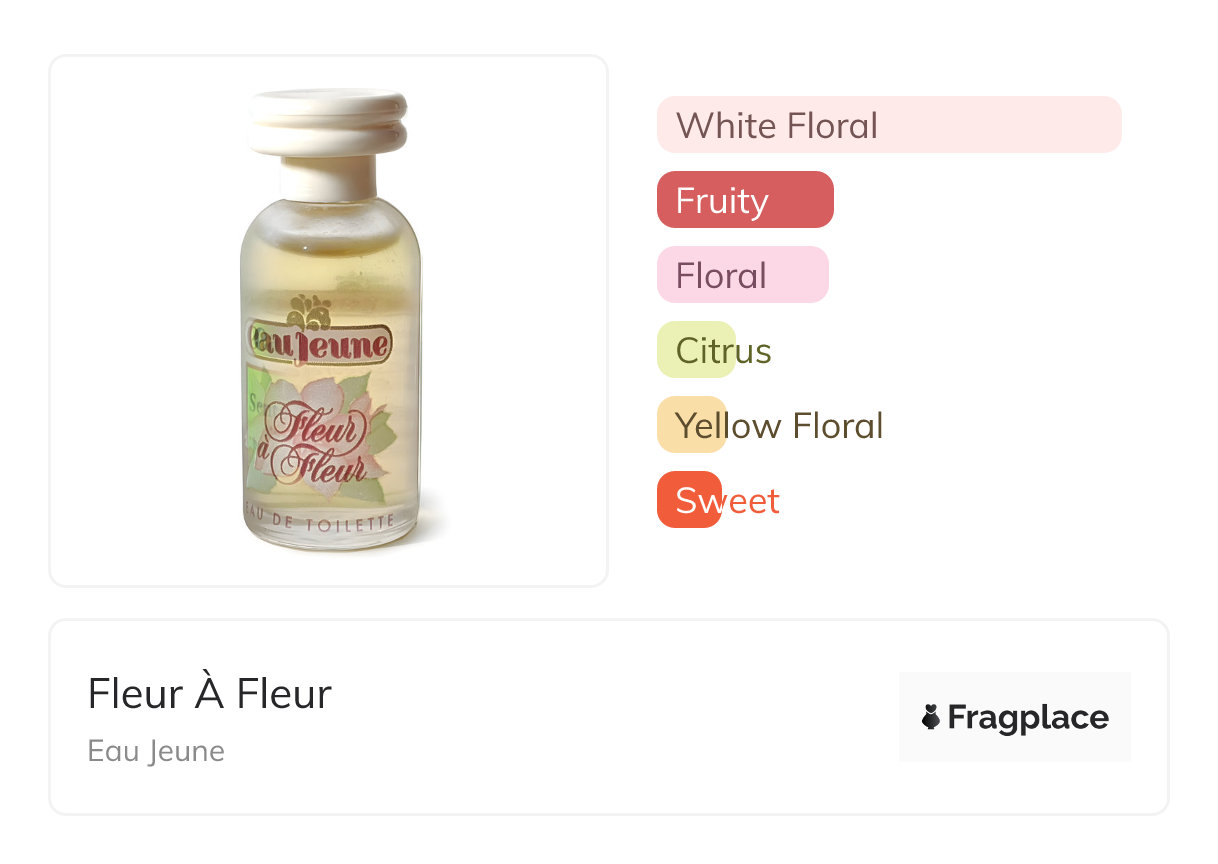Click the pink Floral accord bar

pyautogui.click(x=742, y=275)
